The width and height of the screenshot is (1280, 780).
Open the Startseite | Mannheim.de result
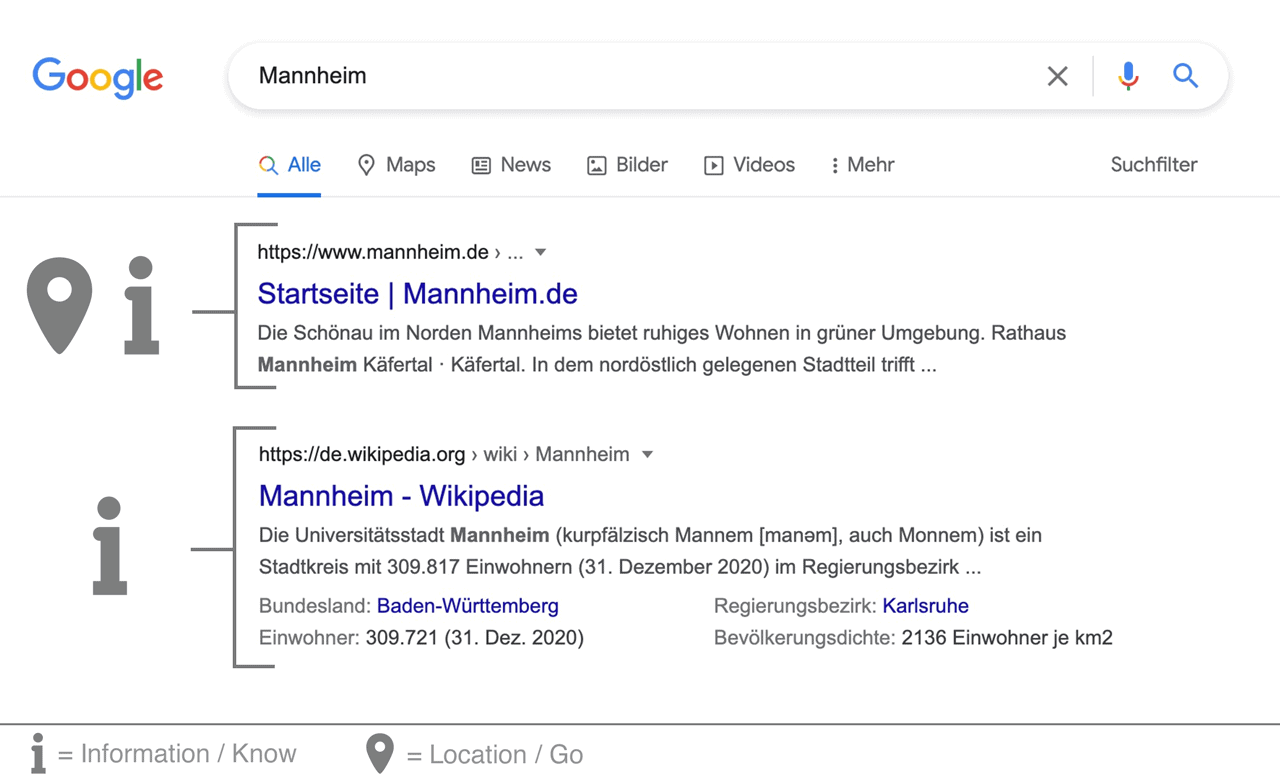click(x=417, y=294)
